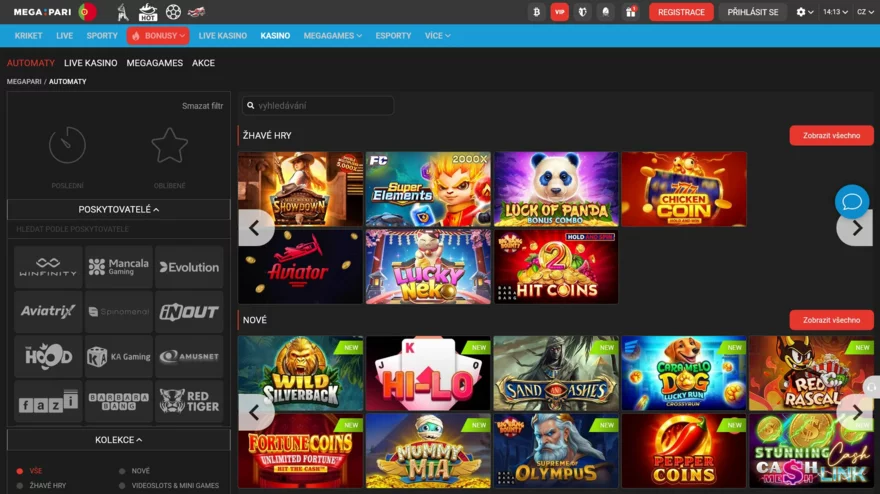The image size is (880, 494).
Task: Show favorite games star icon
Action: pos(169,145)
